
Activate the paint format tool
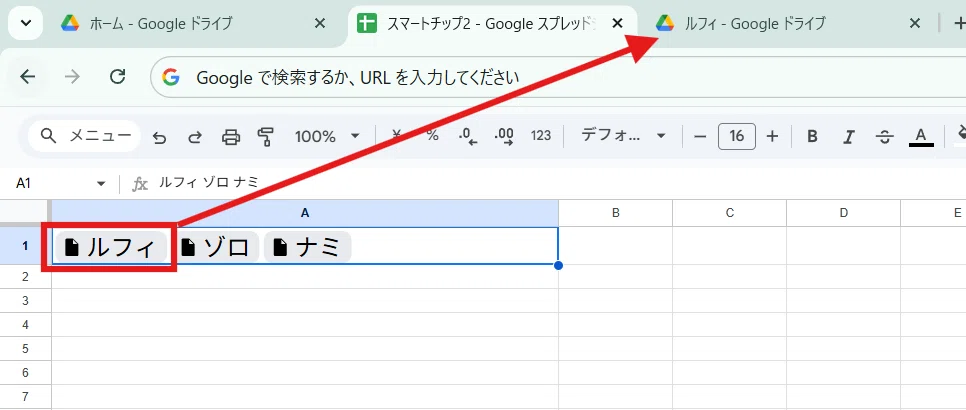266,137
